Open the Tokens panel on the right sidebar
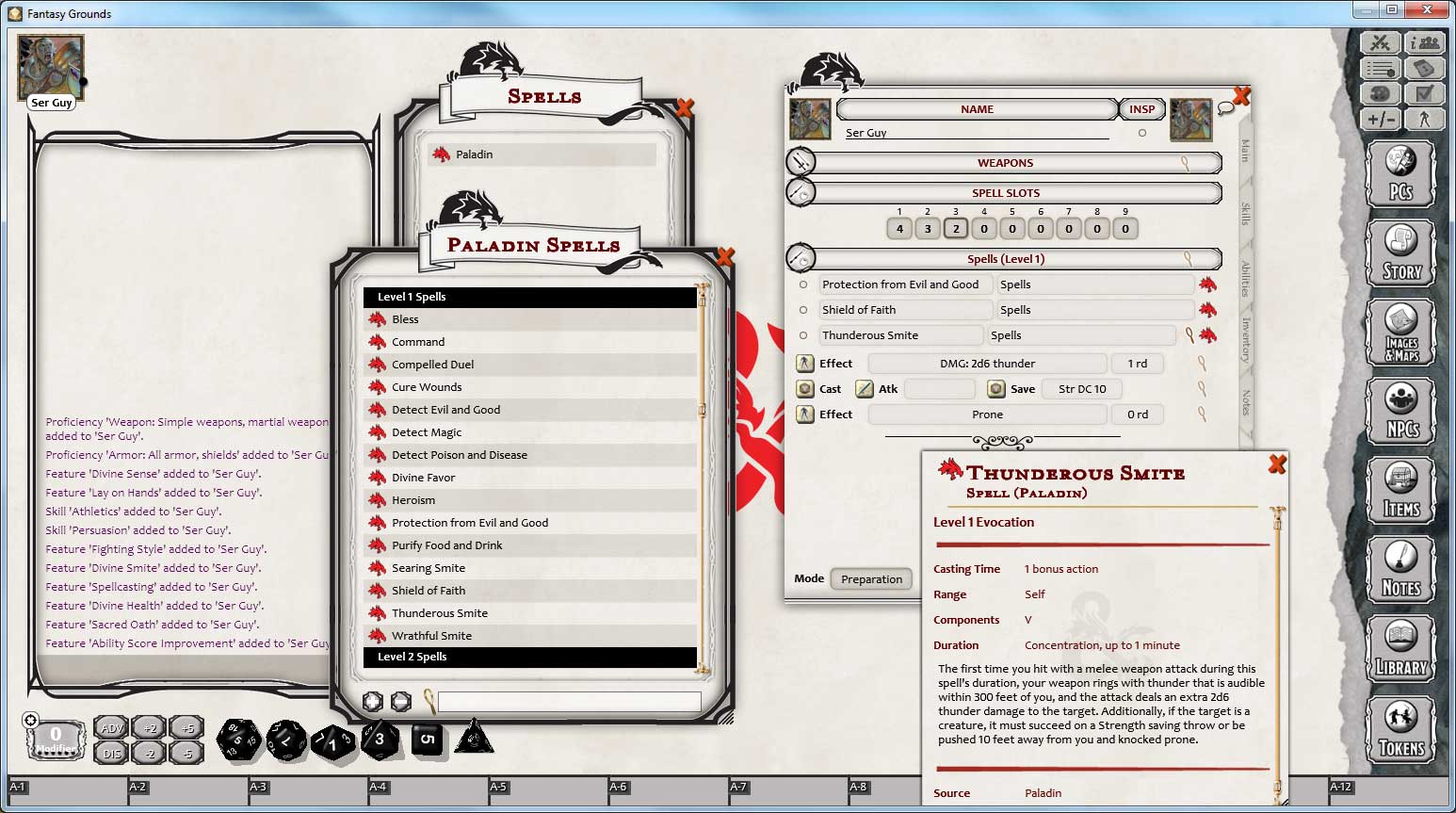Screen dimensions: 1456x813 point(1402,730)
